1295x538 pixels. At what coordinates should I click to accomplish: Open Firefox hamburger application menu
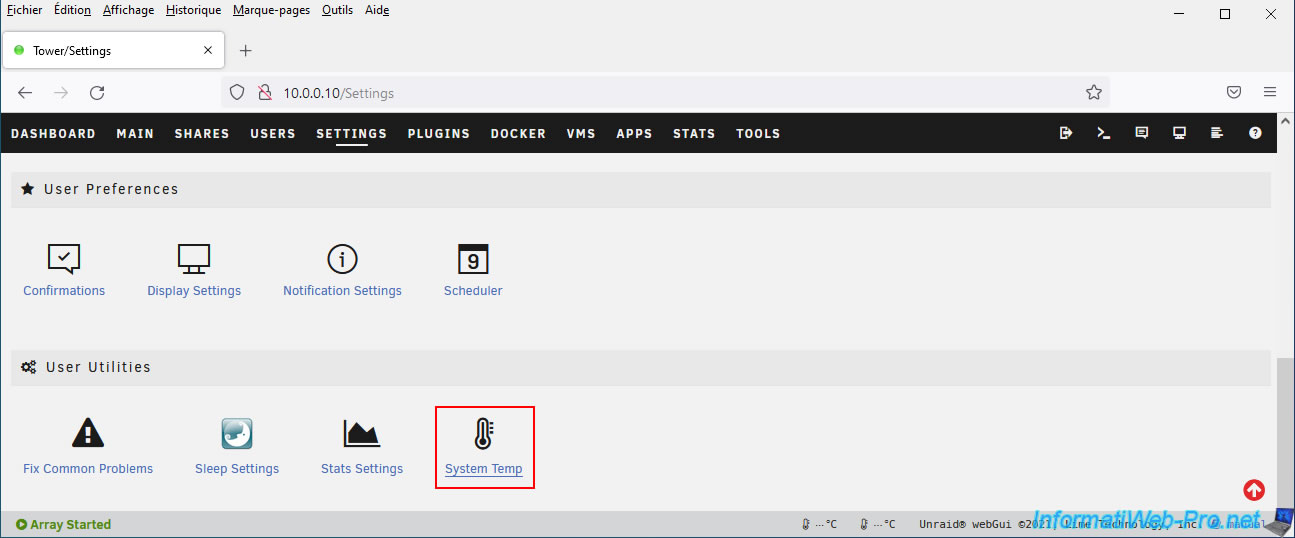coord(1270,92)
